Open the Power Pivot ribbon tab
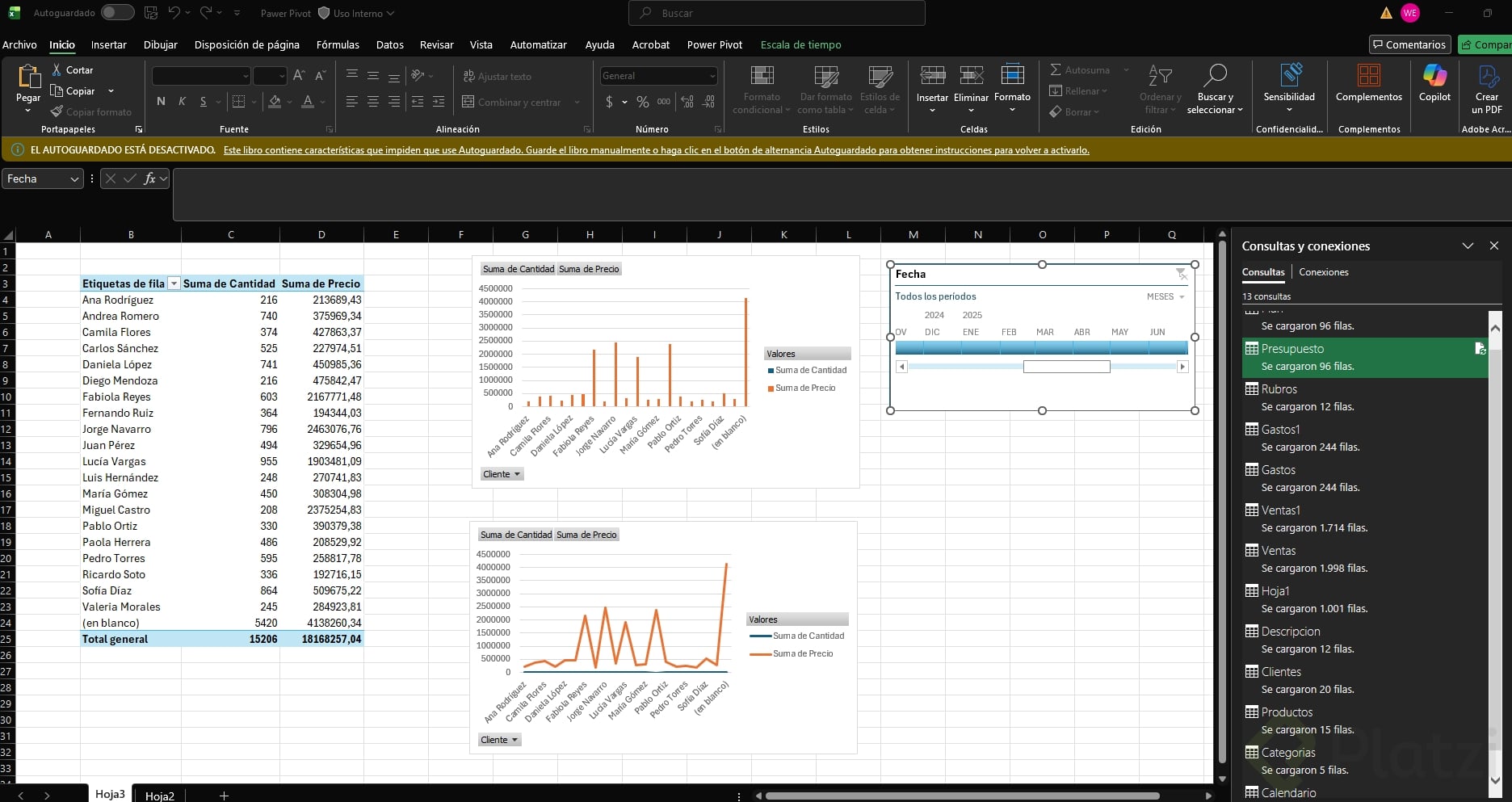This screenshot has height=802, width=1512. click(714, 45)
